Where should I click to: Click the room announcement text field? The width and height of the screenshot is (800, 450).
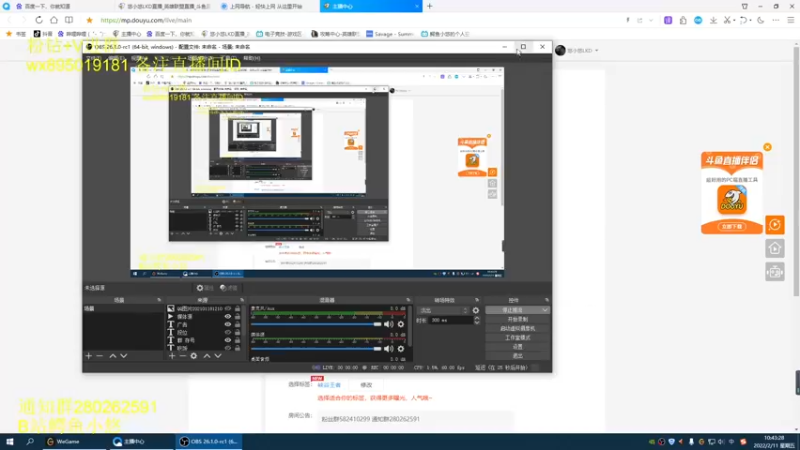(414, 419)
